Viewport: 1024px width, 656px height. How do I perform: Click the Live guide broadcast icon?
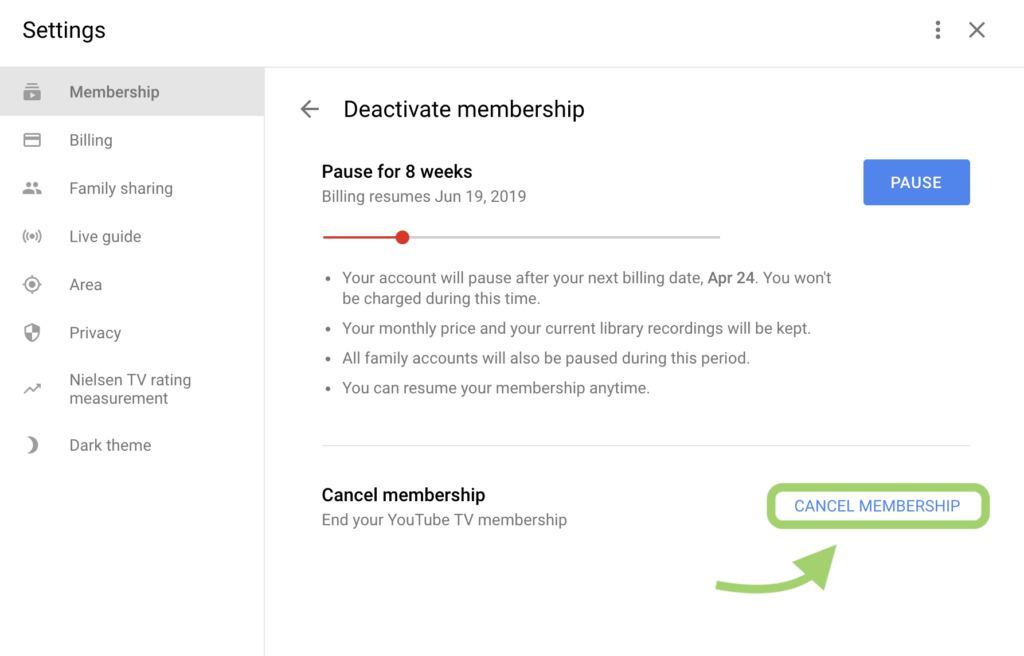[x=32, y=236]
